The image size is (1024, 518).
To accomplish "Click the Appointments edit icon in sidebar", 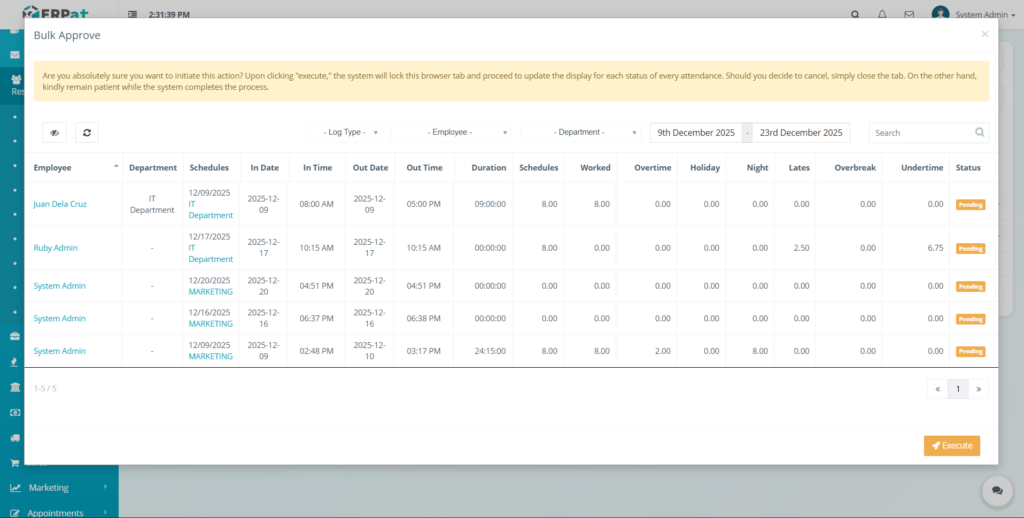I will pos(16,512).
